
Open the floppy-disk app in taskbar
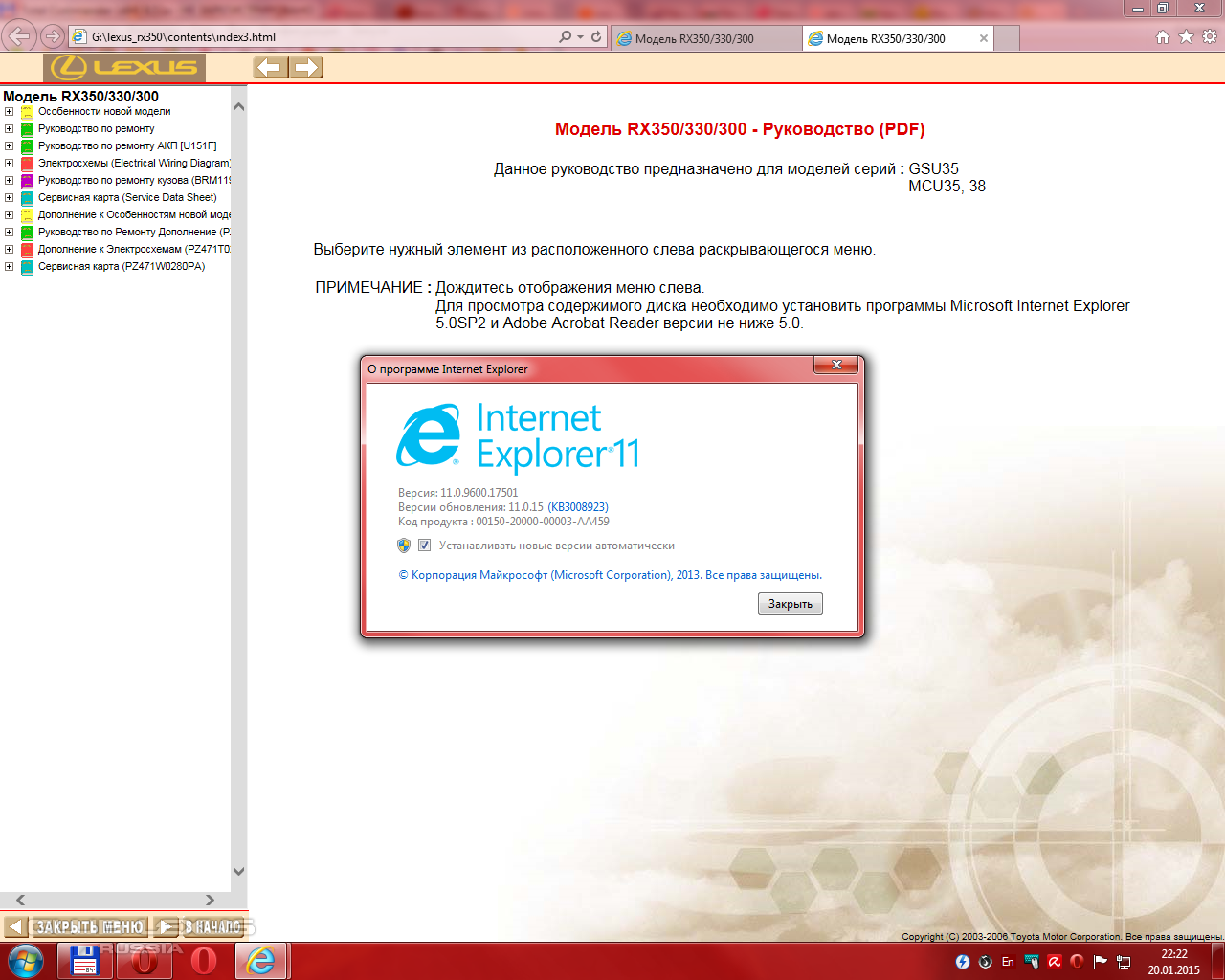(85, 961)
